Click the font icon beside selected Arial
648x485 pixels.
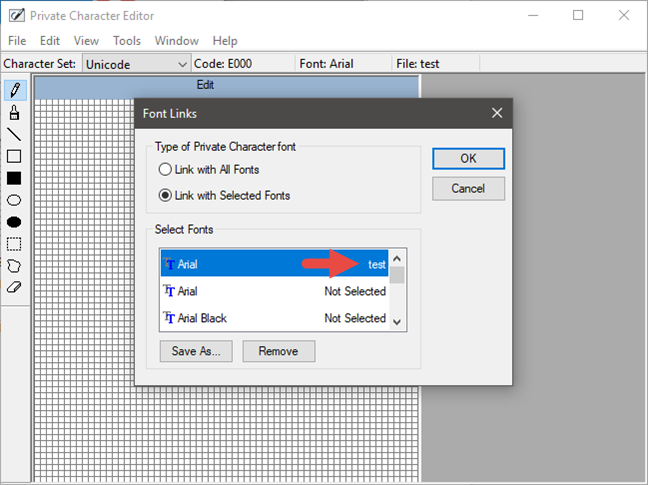coord(169,264)
